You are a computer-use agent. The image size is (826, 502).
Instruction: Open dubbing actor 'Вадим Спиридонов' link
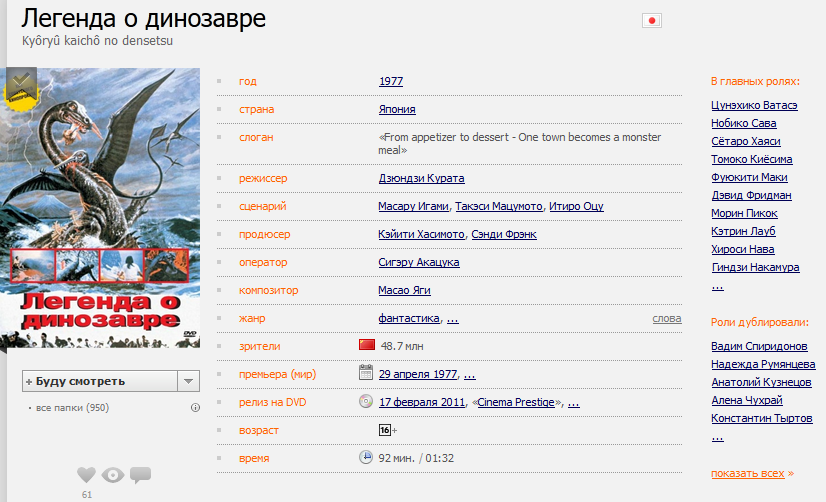click(759, 346)
